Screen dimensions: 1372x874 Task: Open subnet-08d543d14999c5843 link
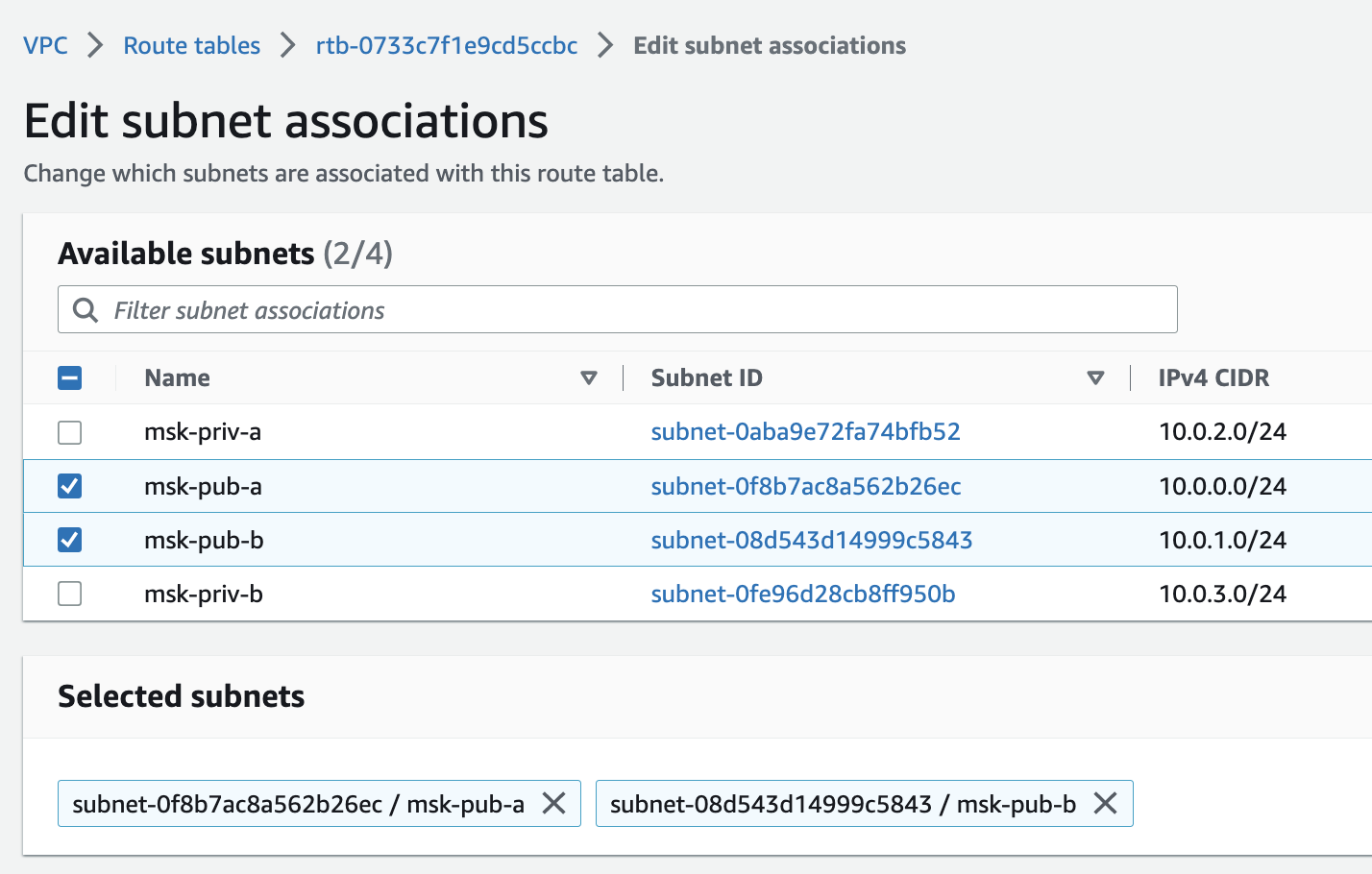click(x=811, y=540)
